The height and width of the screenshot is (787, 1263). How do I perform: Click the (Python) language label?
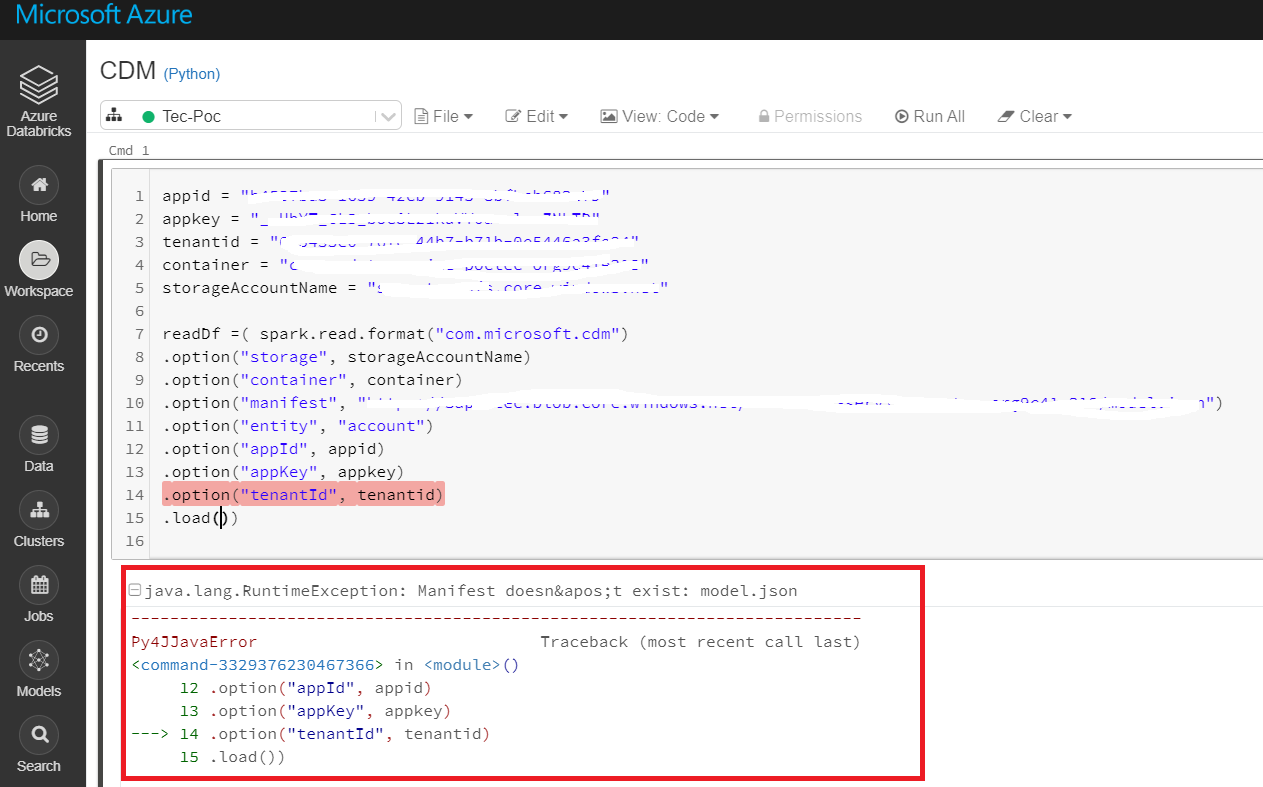click(x=191, y=74)
